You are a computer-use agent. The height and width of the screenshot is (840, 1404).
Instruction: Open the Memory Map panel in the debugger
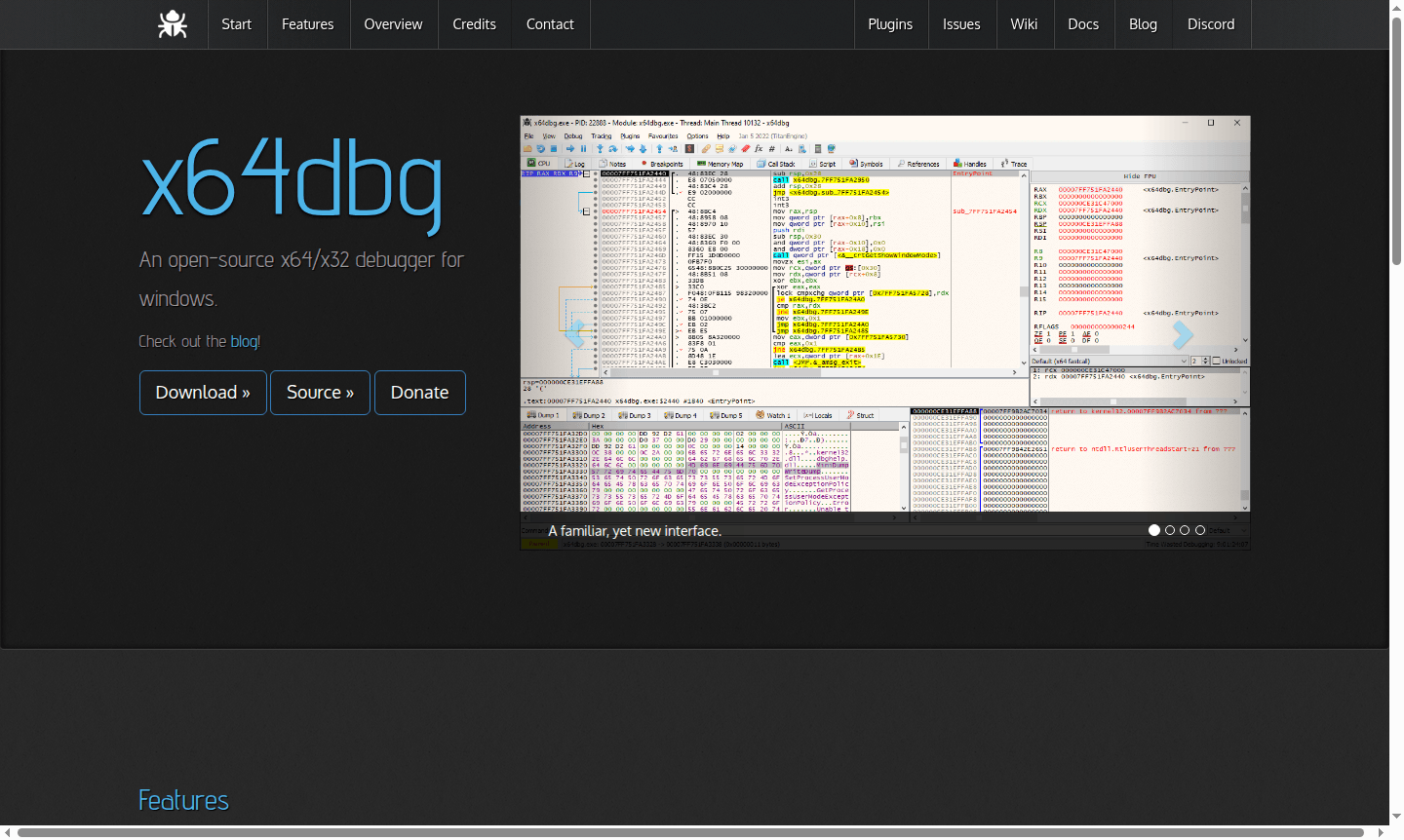tap(723, 164)
